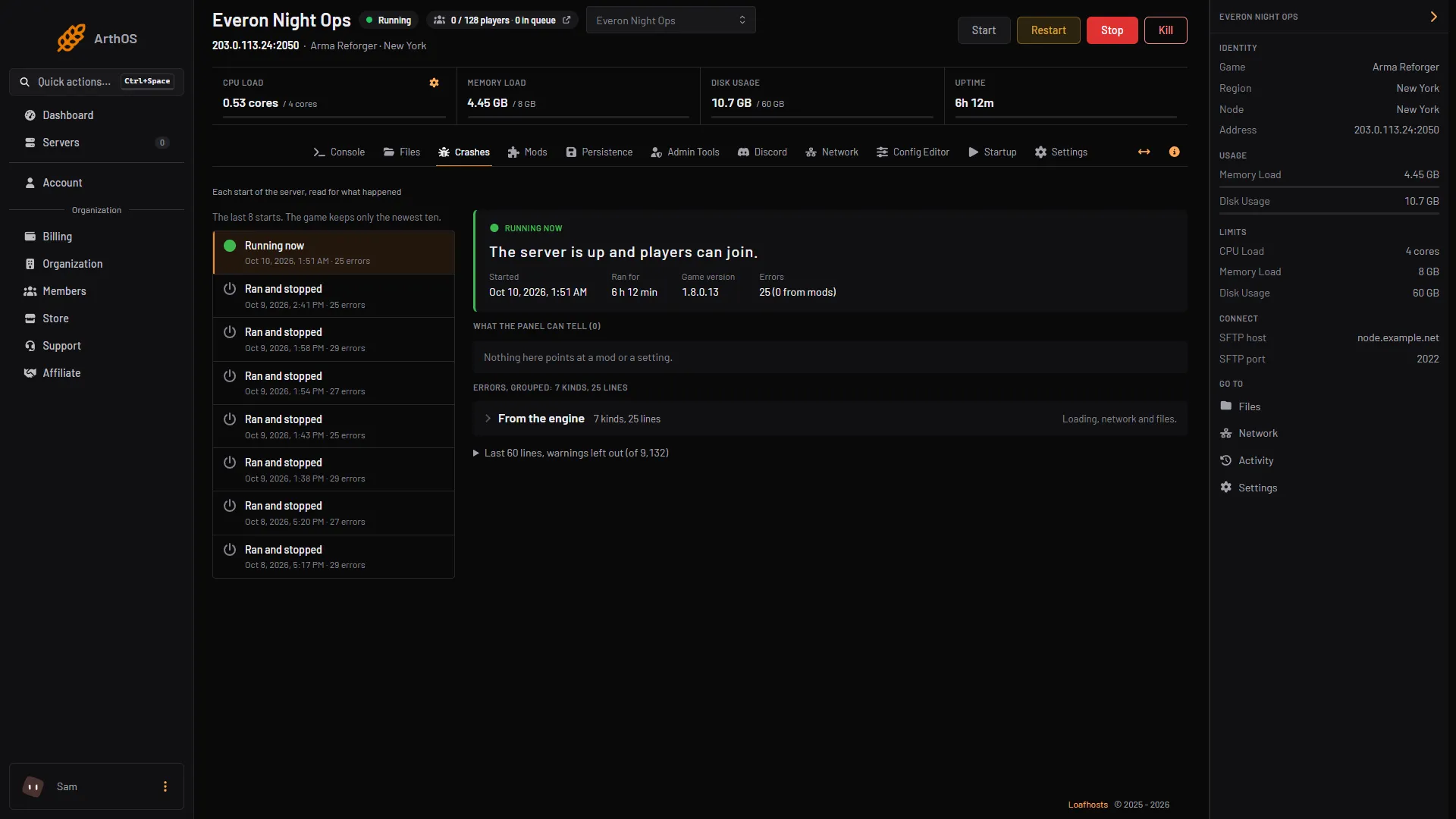Toggle wide layout with the double-arrow icon
Image resolution: width=1456 pixels, height=819 pixels.
[1144, 152]
